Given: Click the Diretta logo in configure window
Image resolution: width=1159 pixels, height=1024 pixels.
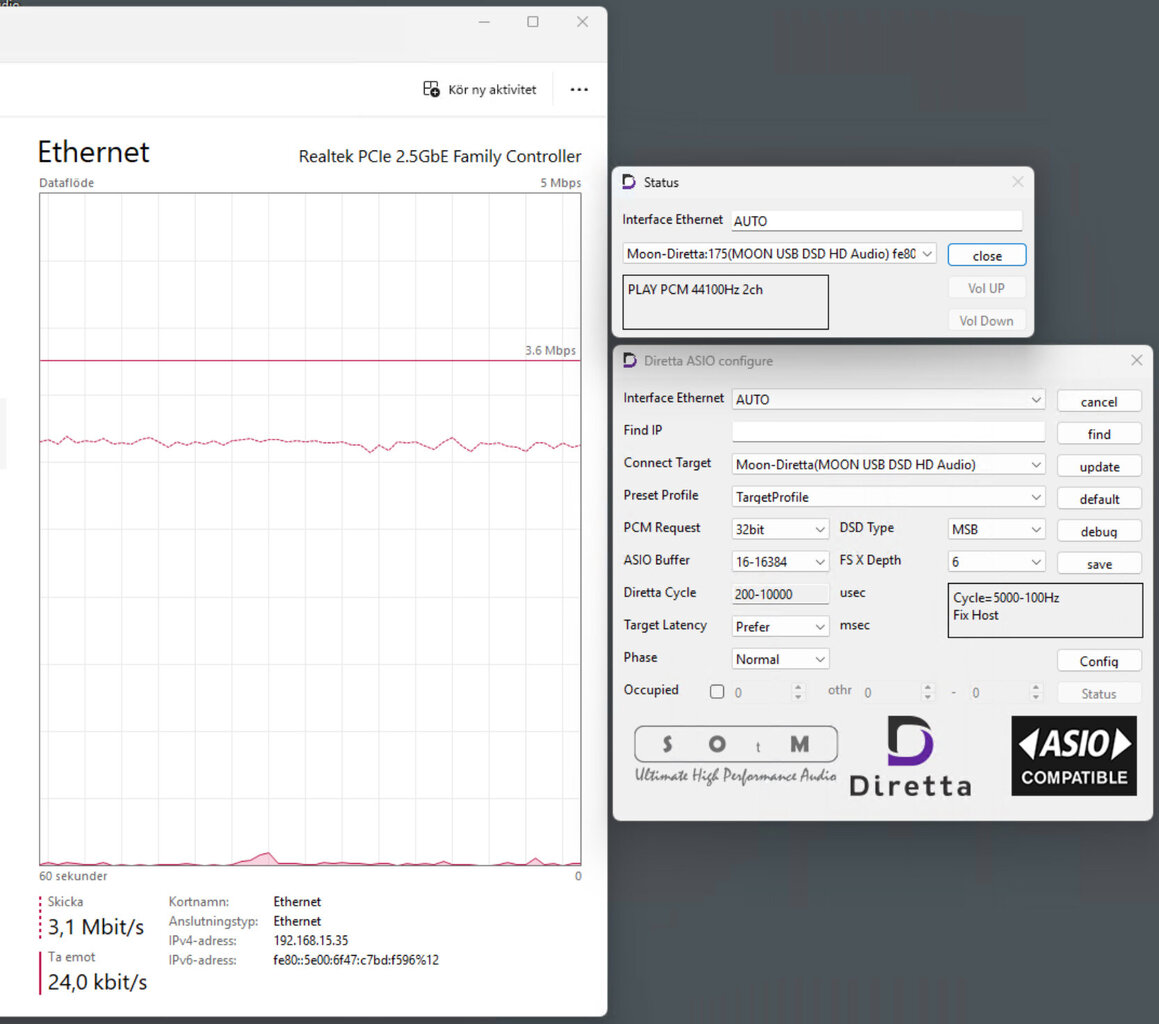Looking at the screenshot, I should 910,756.
